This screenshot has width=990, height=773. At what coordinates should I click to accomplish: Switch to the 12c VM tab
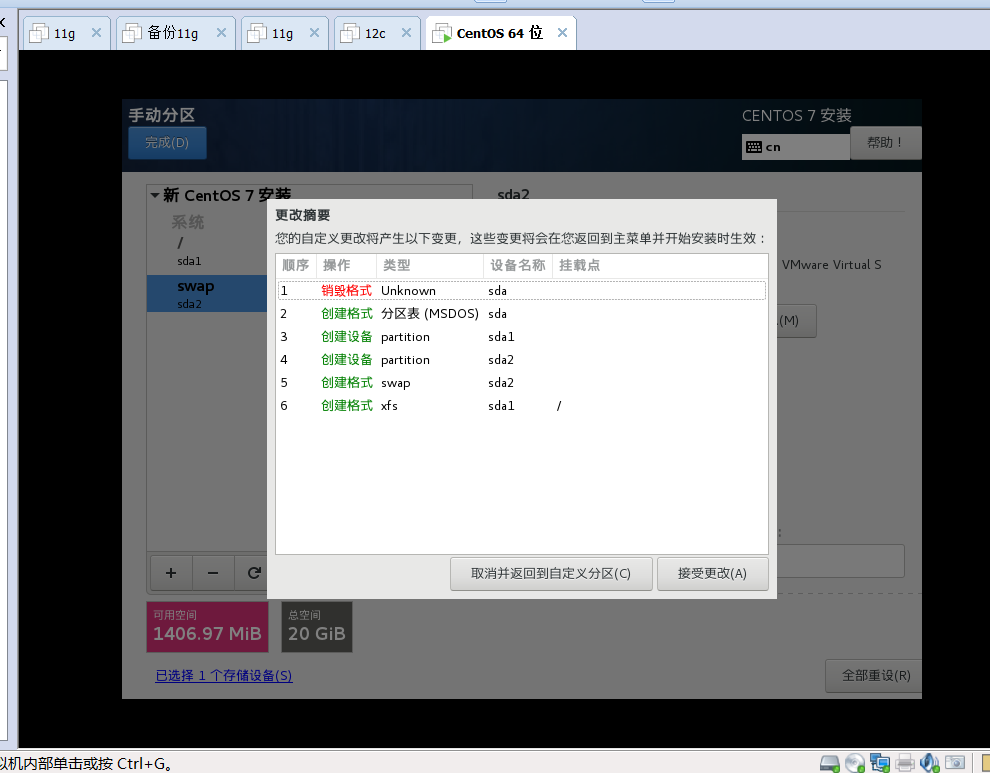(377, 33)
